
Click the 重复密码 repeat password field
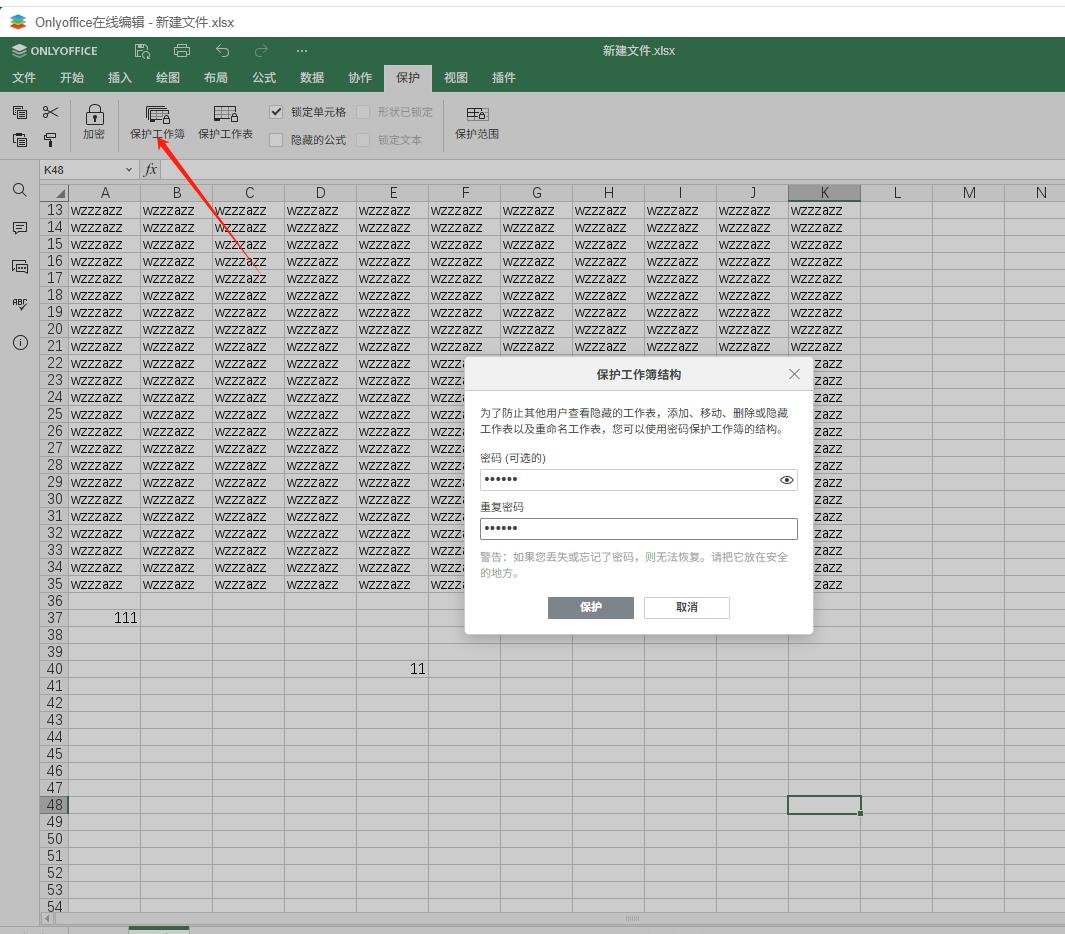(638, 529)
